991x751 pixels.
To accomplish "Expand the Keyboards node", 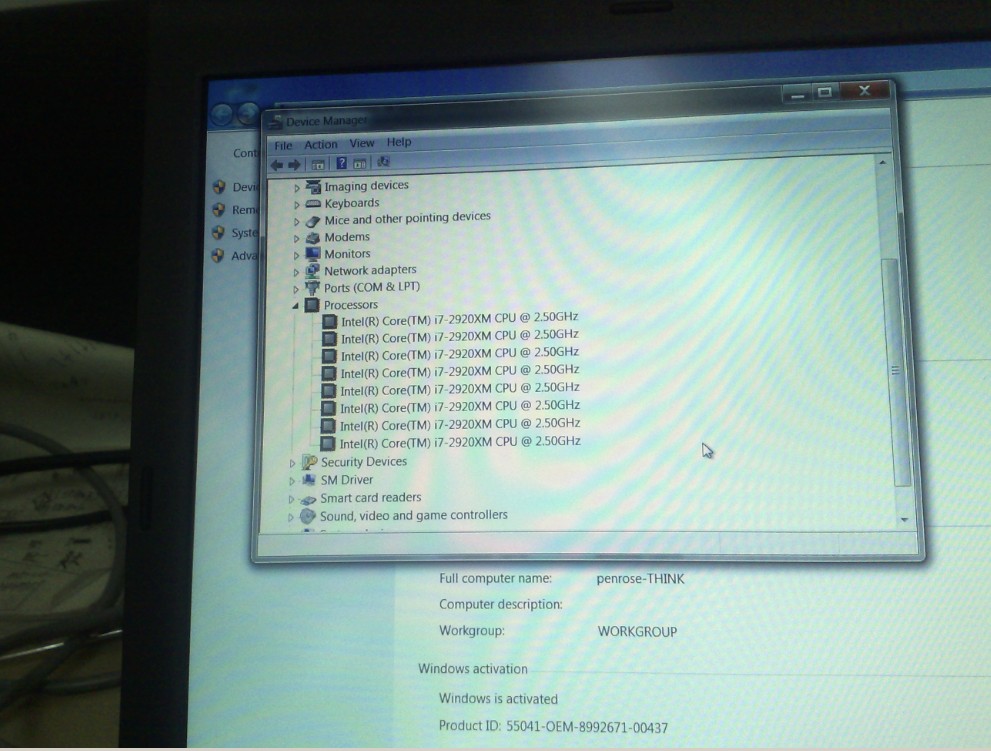I will (296, 205).
